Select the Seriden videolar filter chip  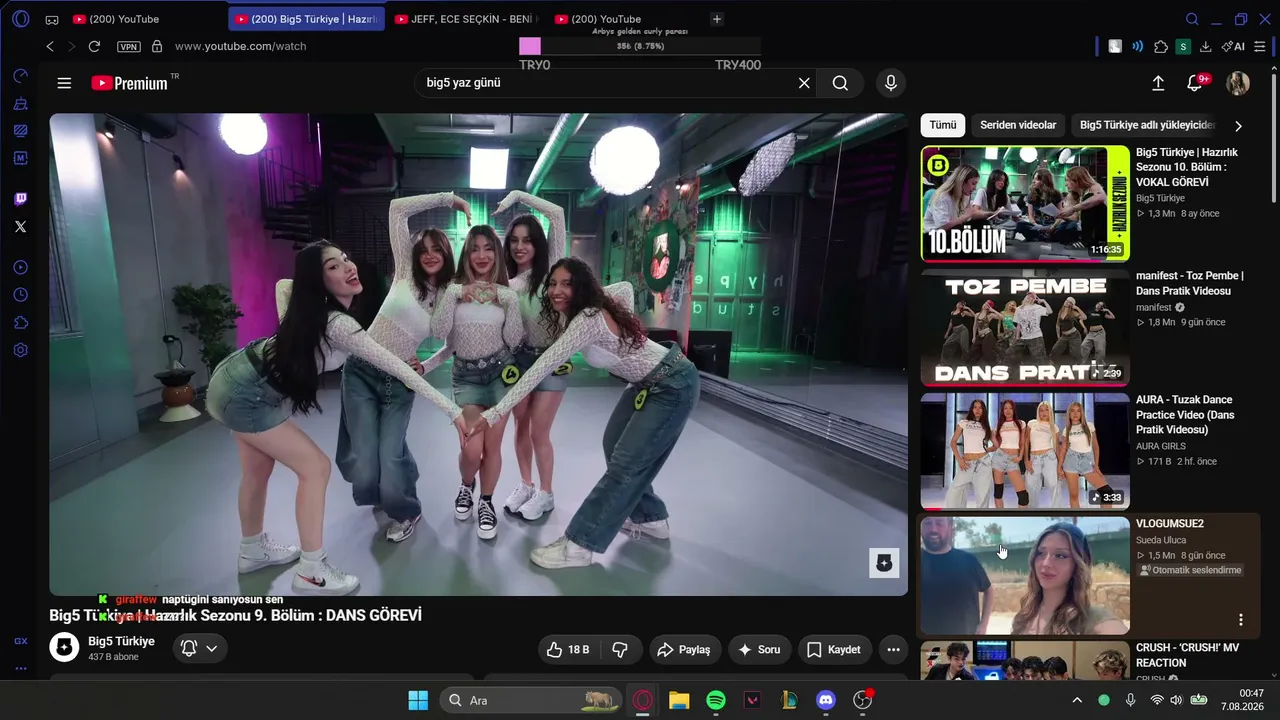pyautogui.click(x=1018, y=125)
